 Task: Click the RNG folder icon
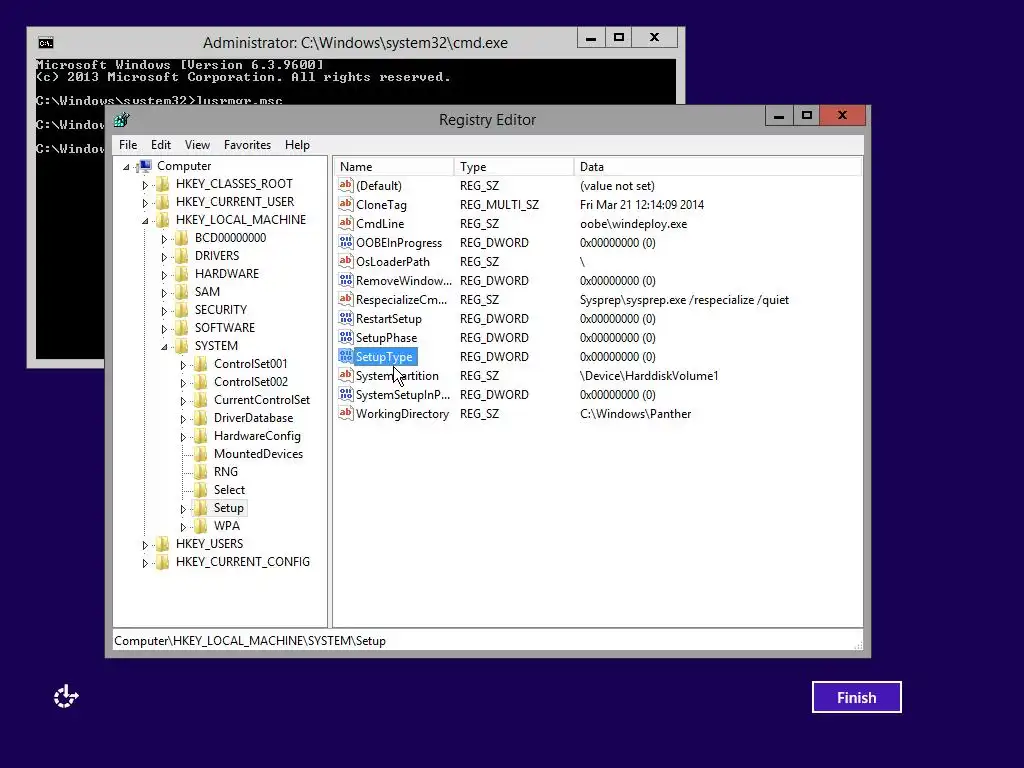[x=200, y=472]
